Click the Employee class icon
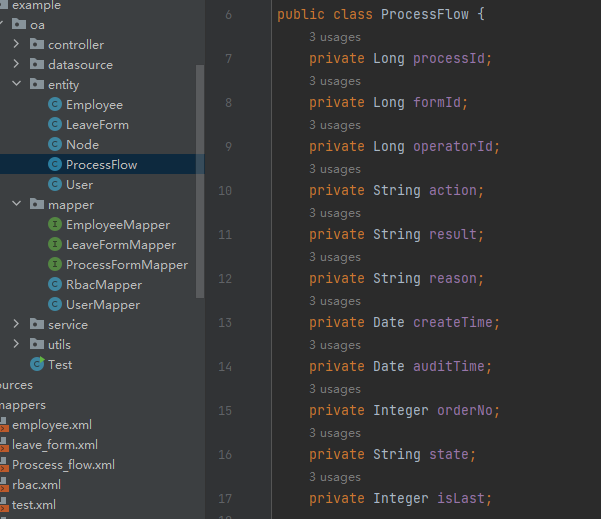The width and height of the screenshot is (601, 519). [x=55, y=105]
